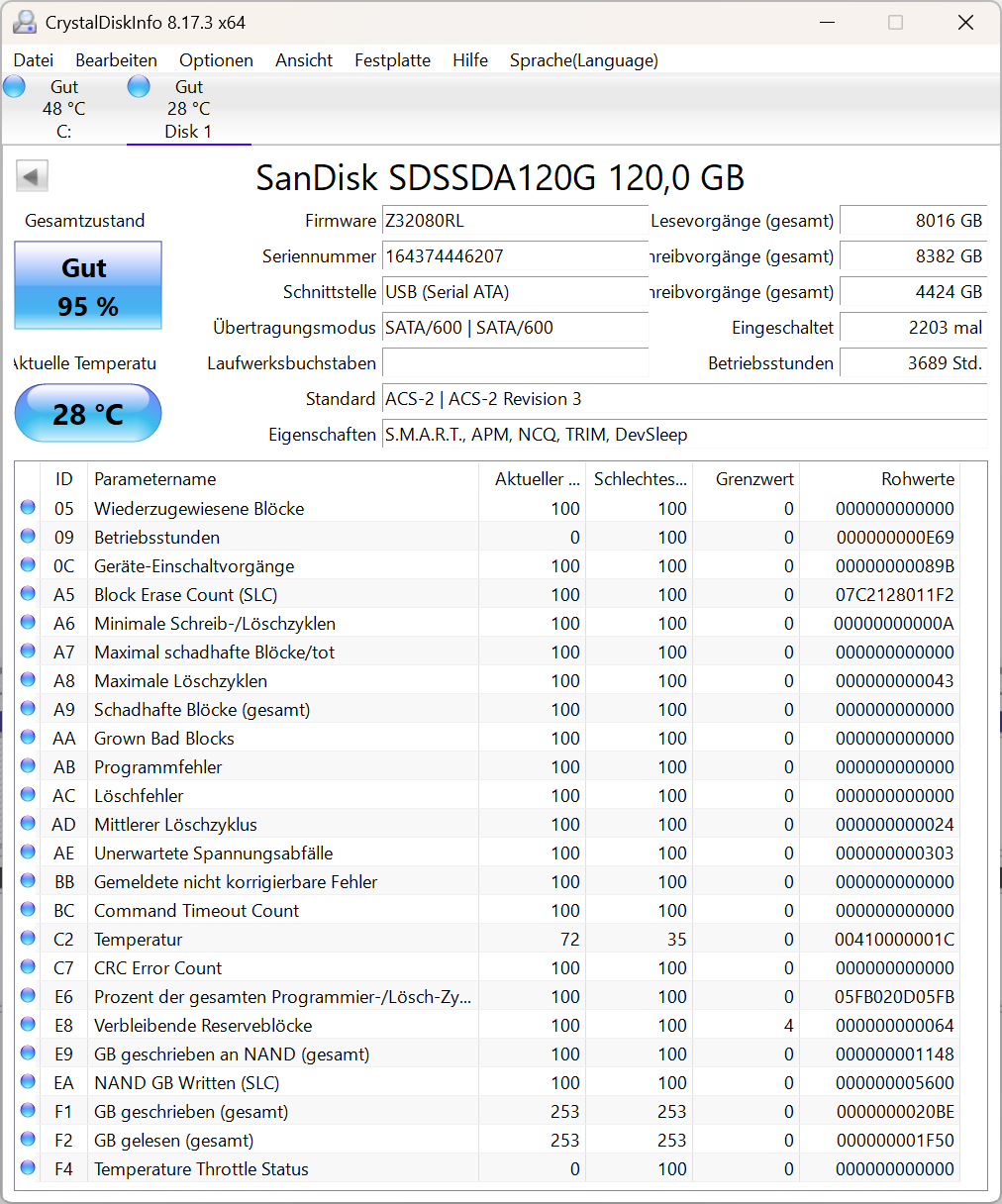Click the status dot for CRC Error Count
The image size is (1002, 1204).
click(28, 967)
